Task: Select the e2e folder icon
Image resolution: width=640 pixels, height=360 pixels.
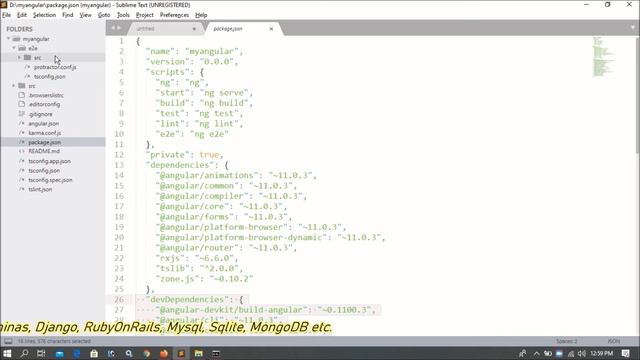Action: 22,48
